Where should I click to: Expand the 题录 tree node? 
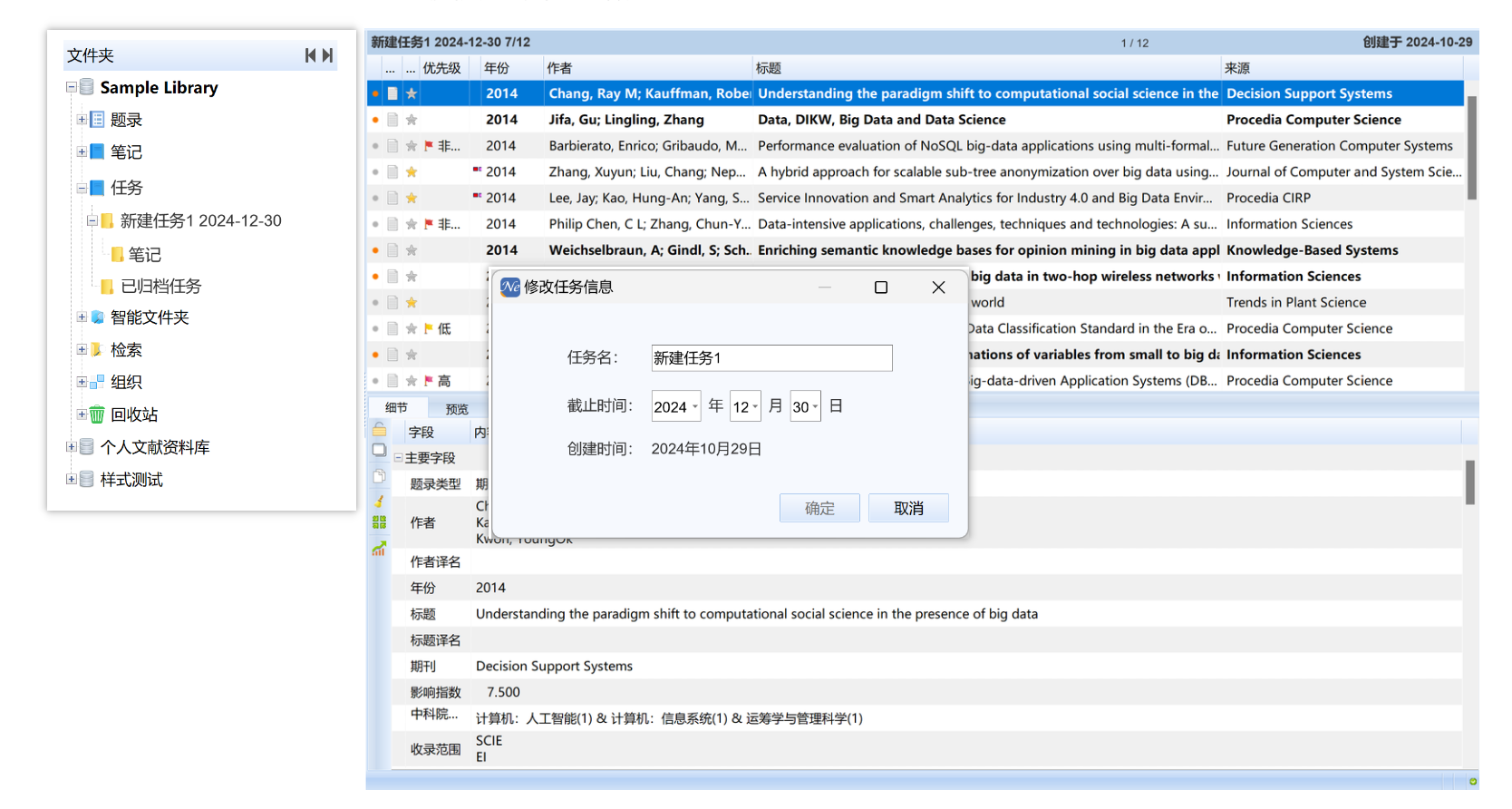tap(82, 120)
